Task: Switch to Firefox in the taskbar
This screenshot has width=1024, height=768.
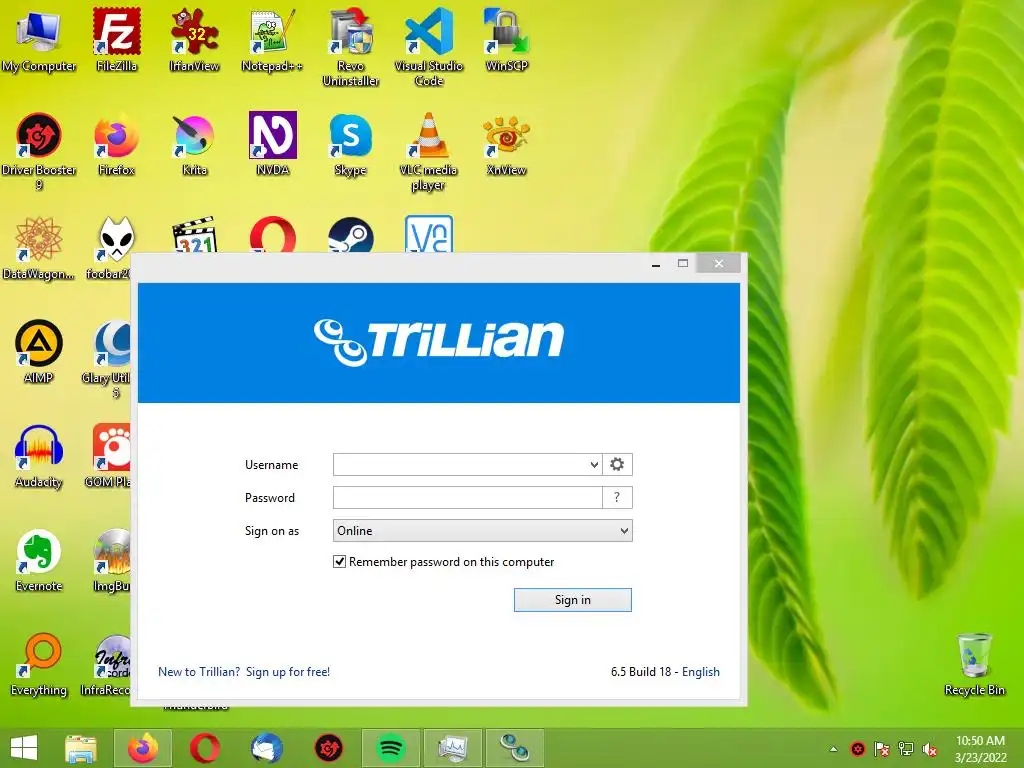Action: tap(143, 748)
